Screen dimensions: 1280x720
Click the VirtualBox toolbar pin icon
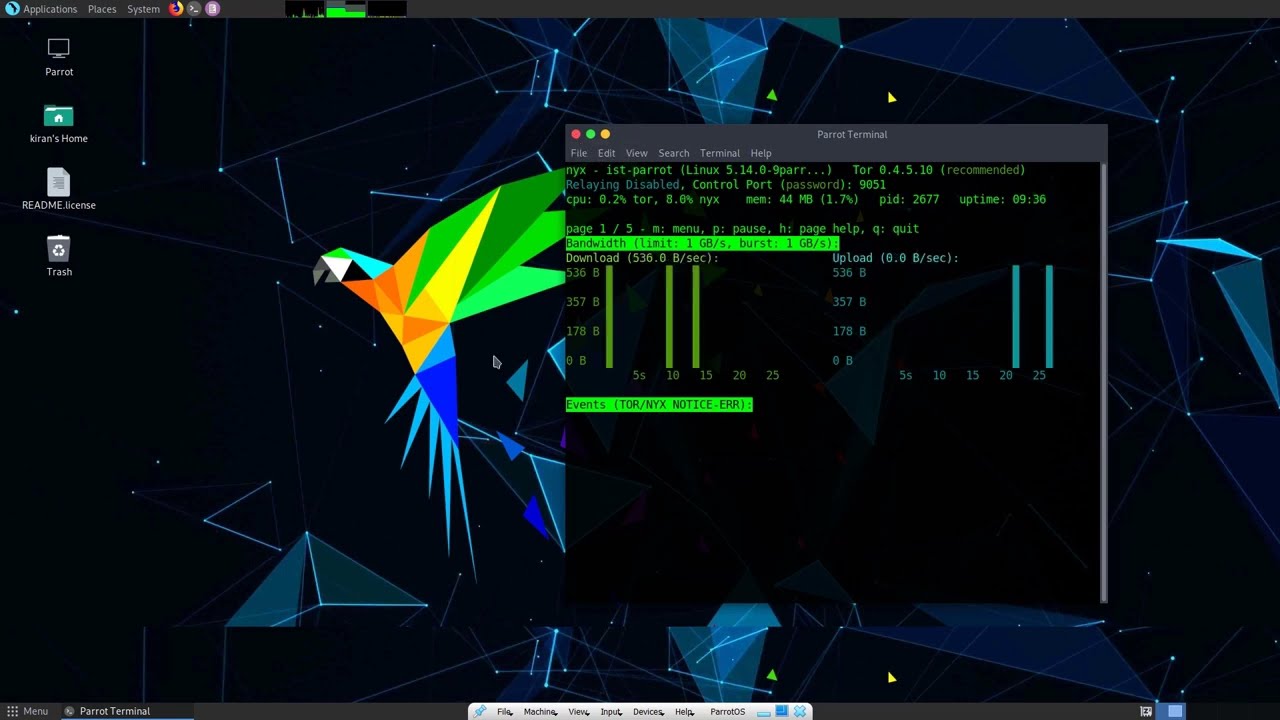[x=480, y=711]
